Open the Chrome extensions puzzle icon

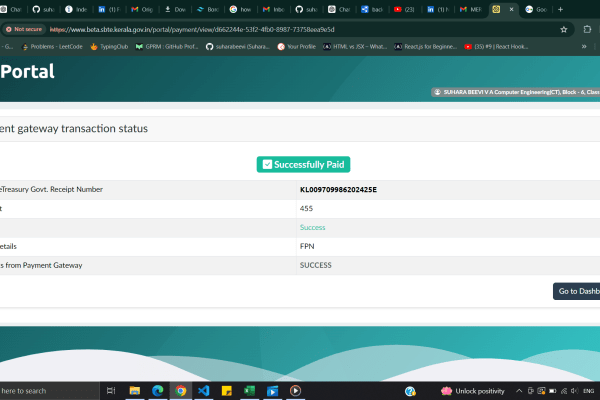587,29
